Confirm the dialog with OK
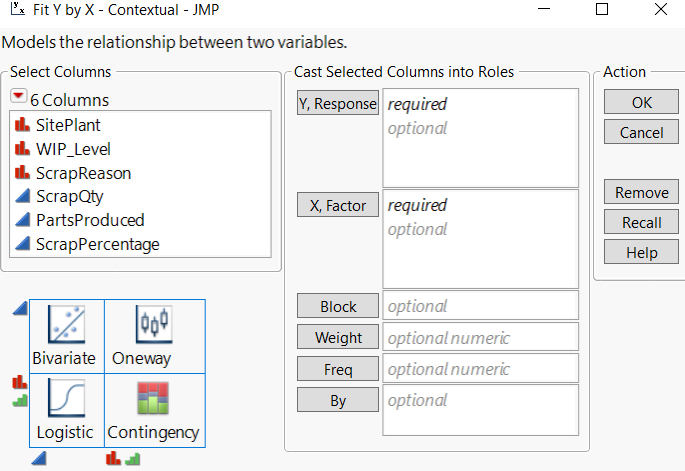The height and width of the screenshot is (471, 685). point(641,102)
